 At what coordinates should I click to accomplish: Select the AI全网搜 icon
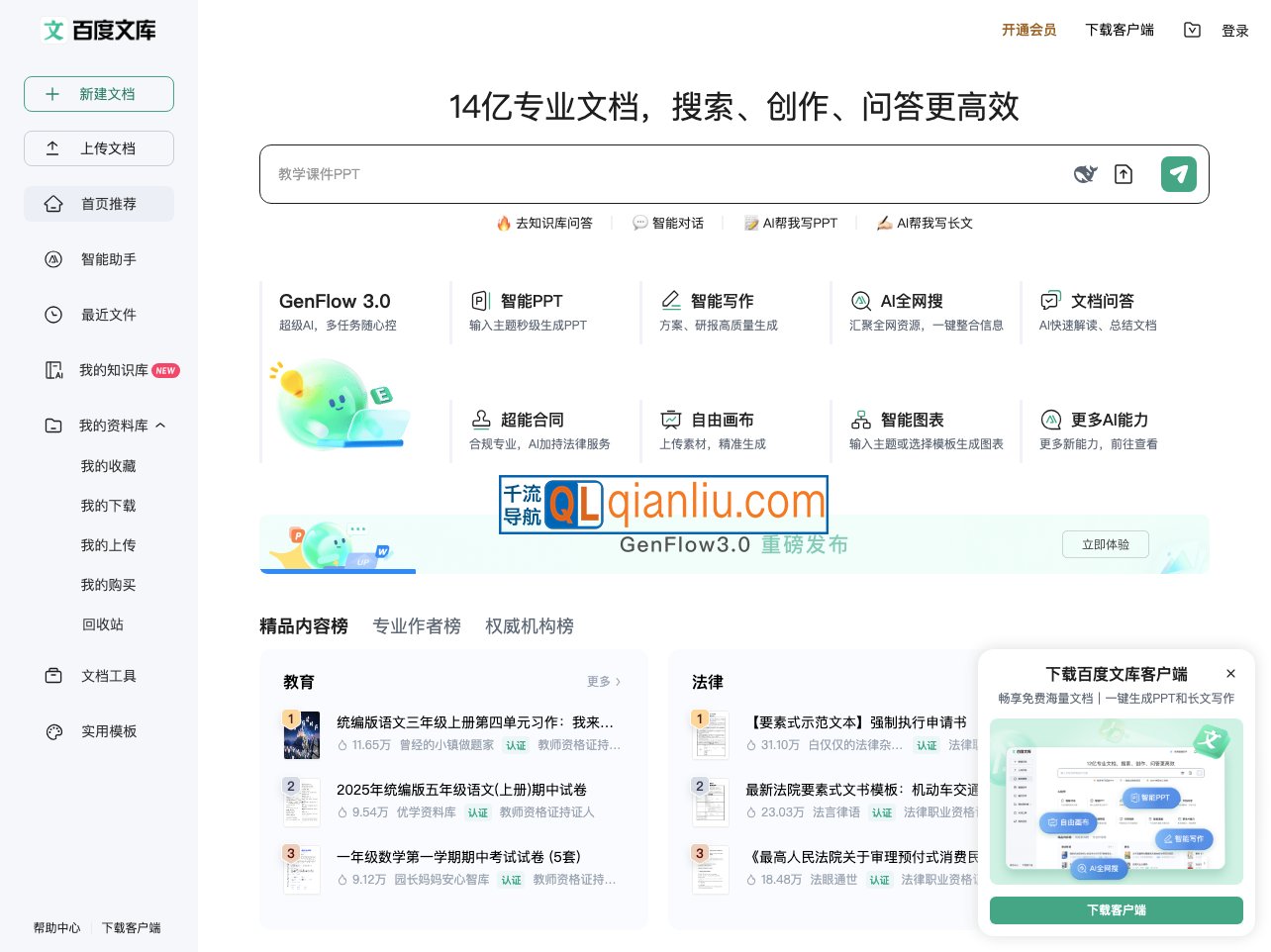(x=860, y=301)
